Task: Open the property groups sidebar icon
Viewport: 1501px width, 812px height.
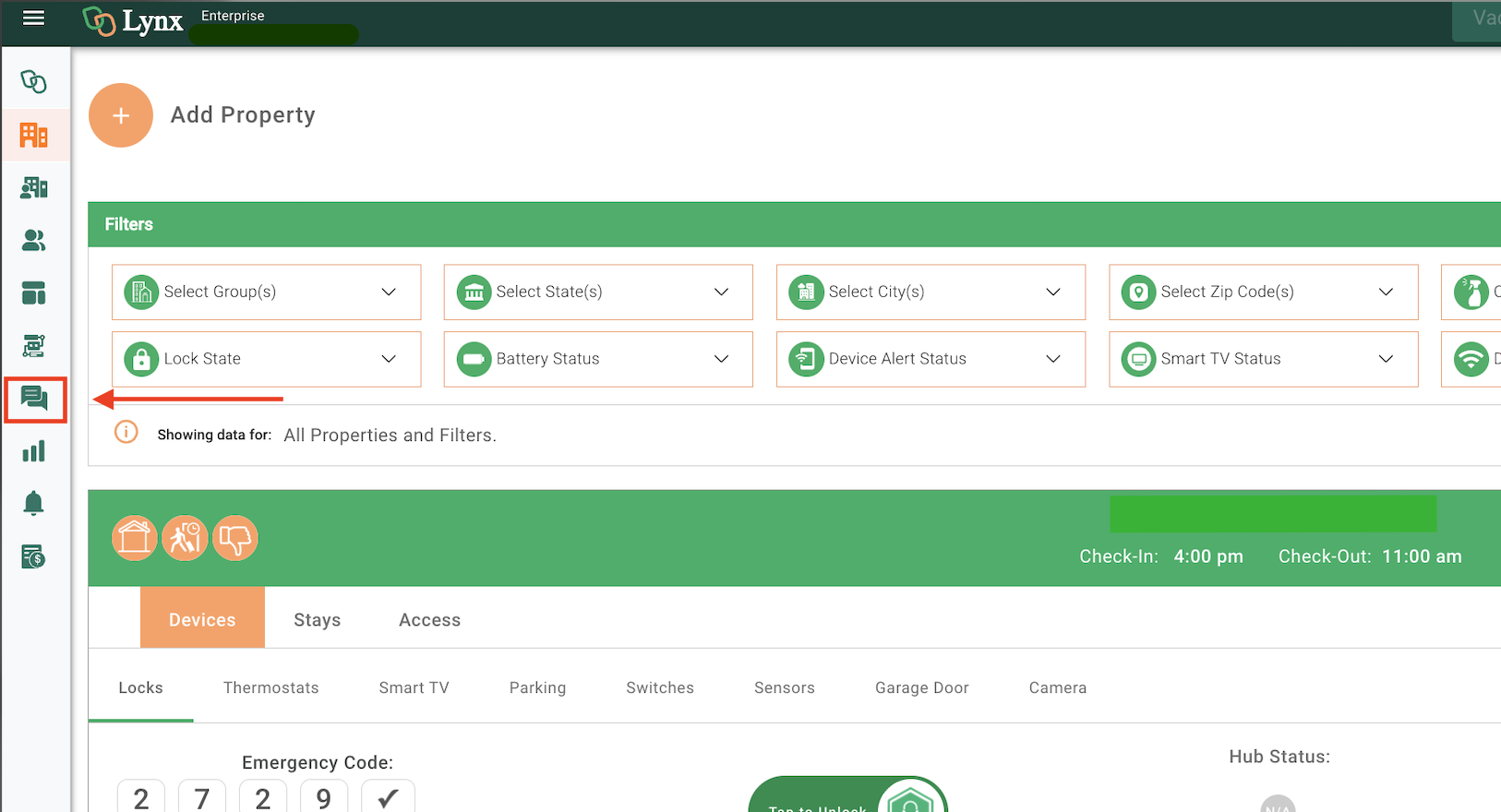Action: click(x=34, y=188)
